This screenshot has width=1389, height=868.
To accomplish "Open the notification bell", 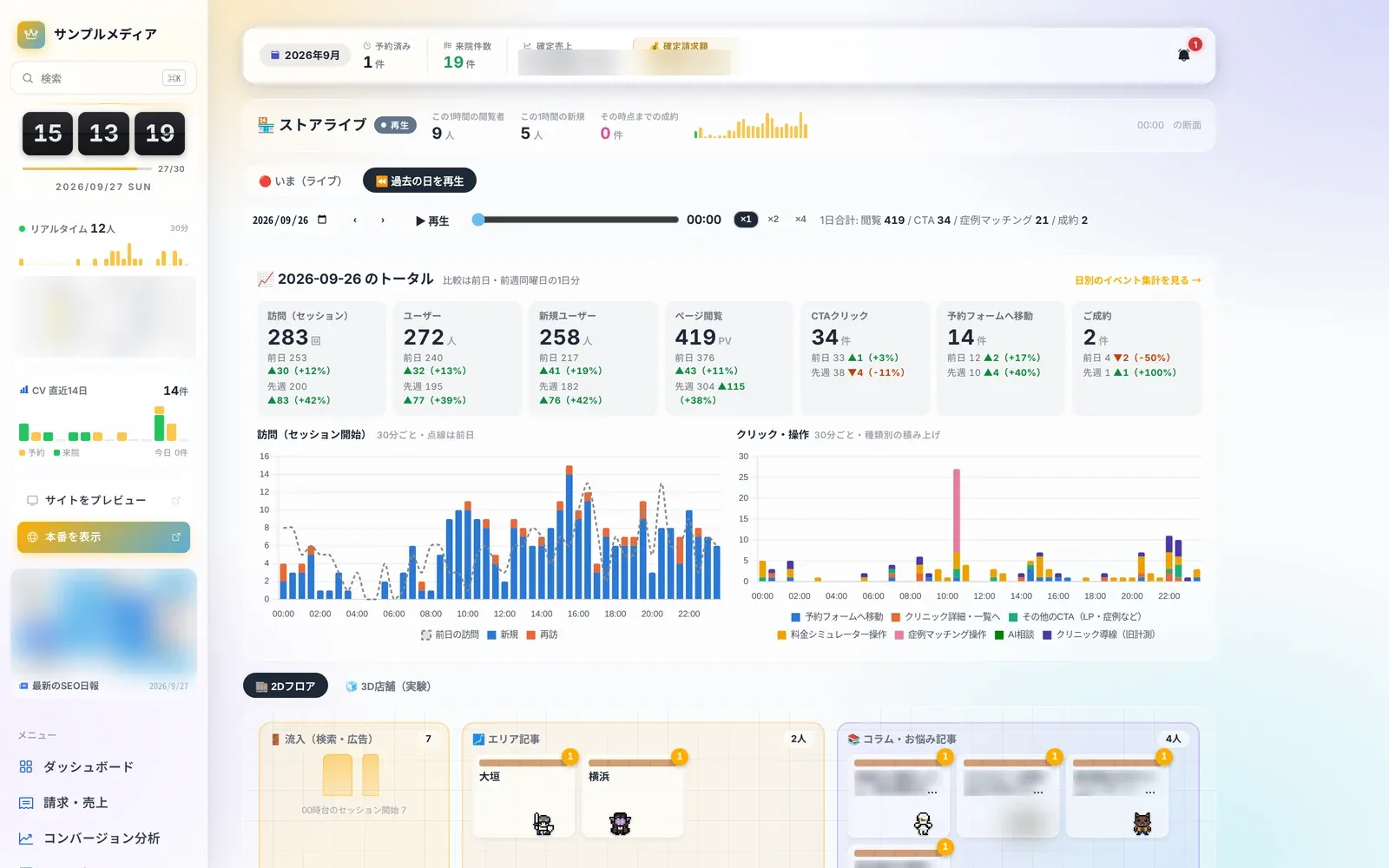I will pyautogui.click(x=1183, y=55).
